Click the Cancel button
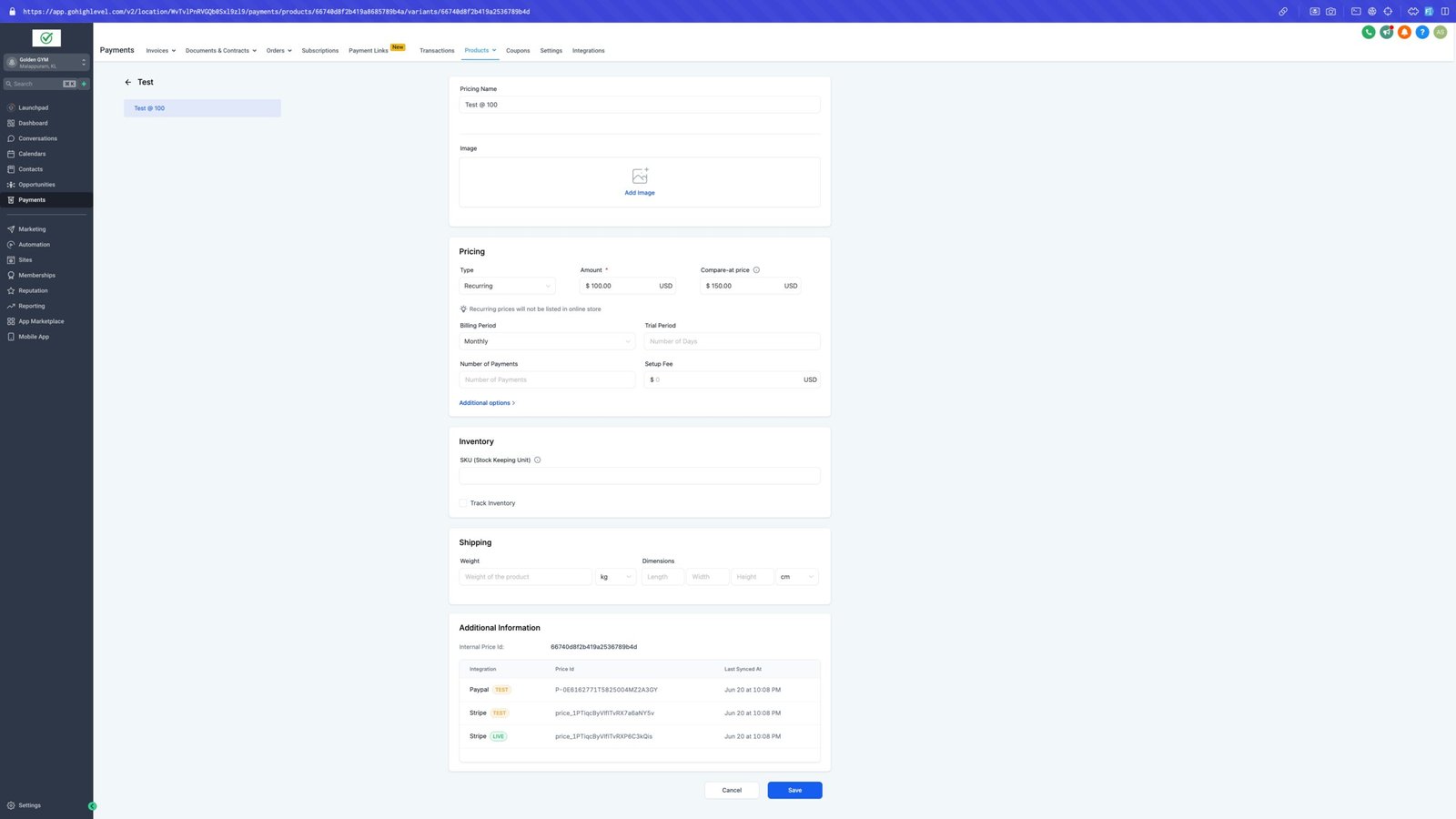The image size is (1456, 819). (x=732, y=790)
